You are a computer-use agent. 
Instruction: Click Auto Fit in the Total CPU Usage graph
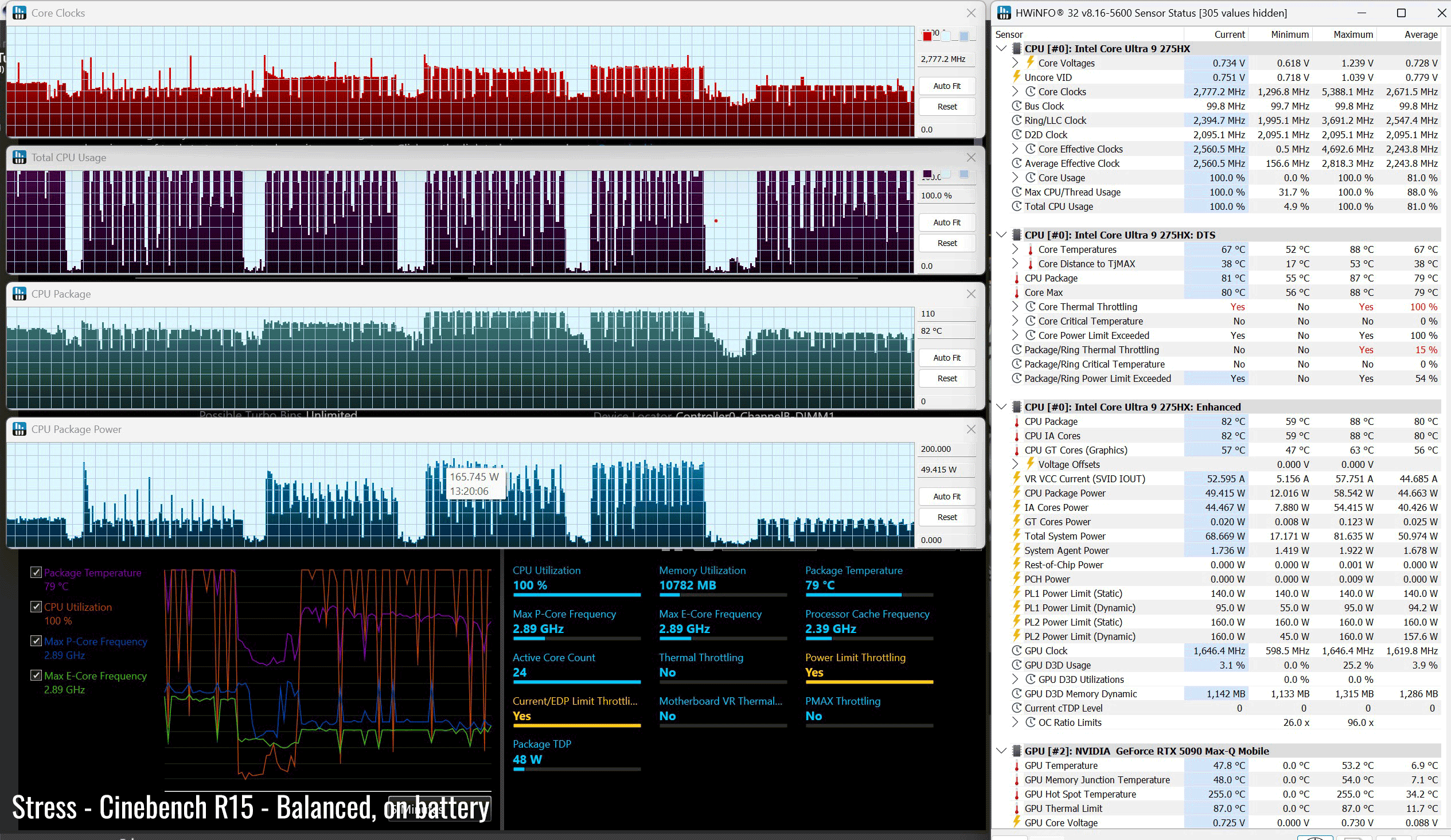[947, 222]
